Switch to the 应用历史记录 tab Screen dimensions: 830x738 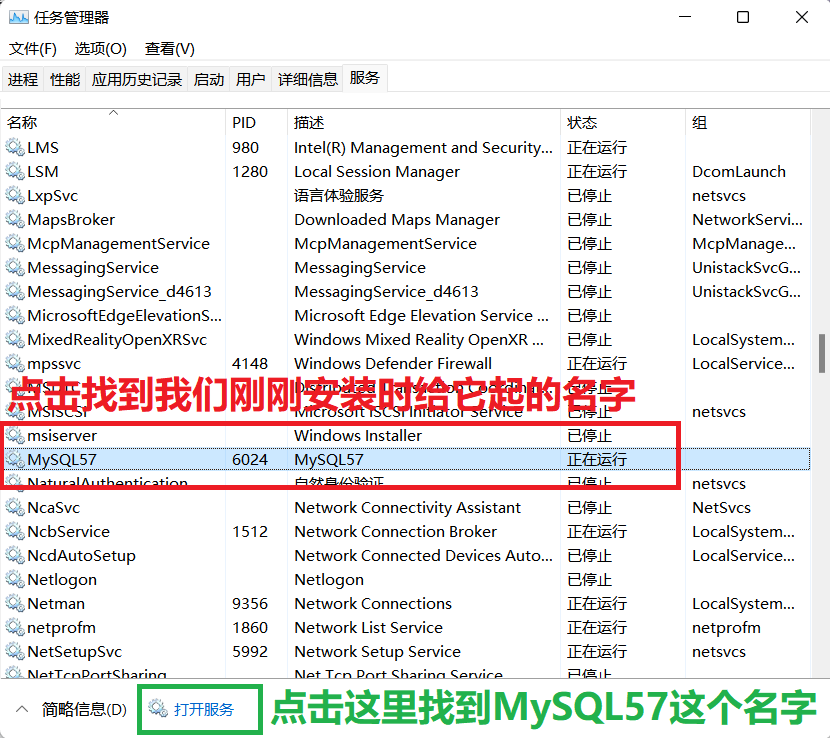coord(137,79)
